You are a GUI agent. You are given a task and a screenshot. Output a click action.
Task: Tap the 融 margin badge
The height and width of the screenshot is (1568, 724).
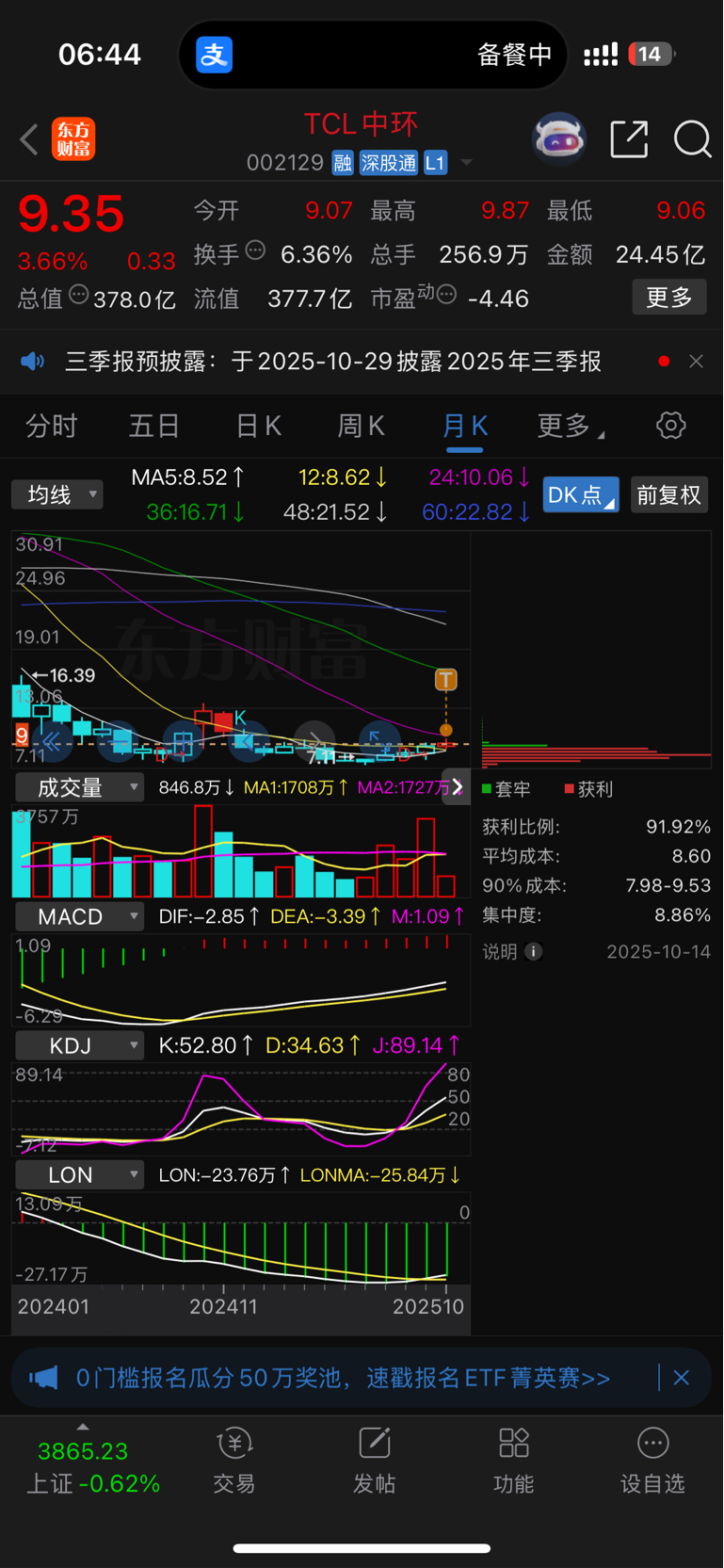click(343, 163)
